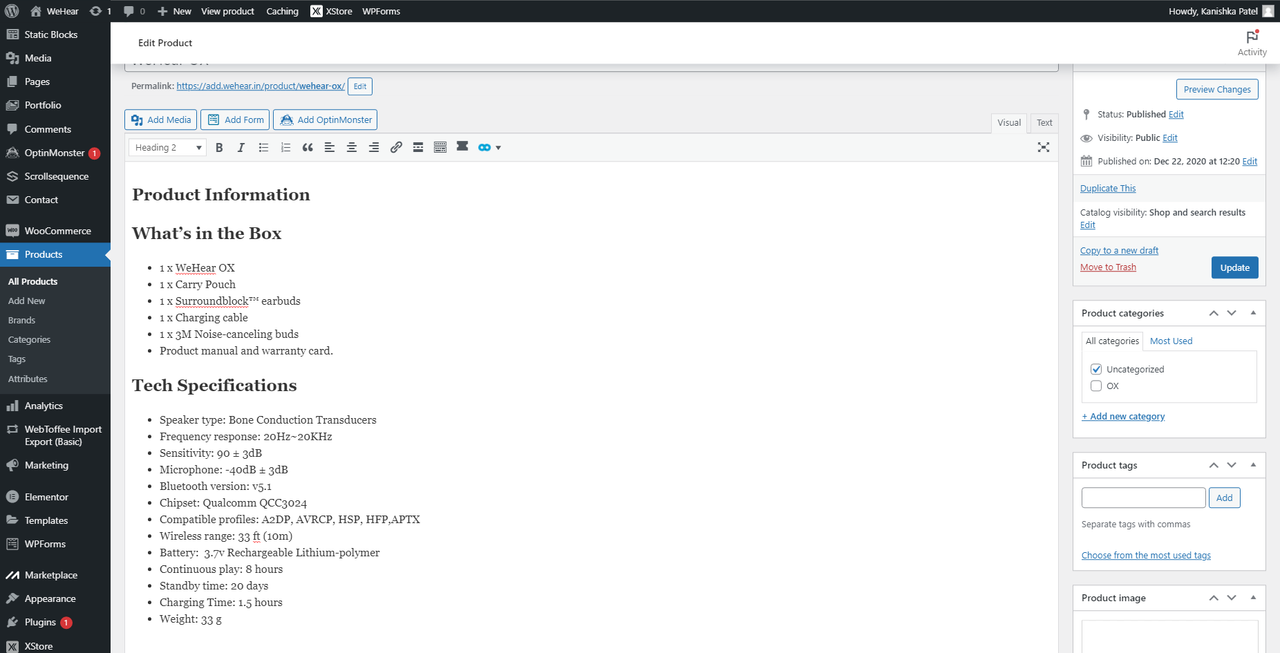Toggle italic formatting in the editor toolbar
Viewport: 1280px width, 653px height.
point(241,147)
